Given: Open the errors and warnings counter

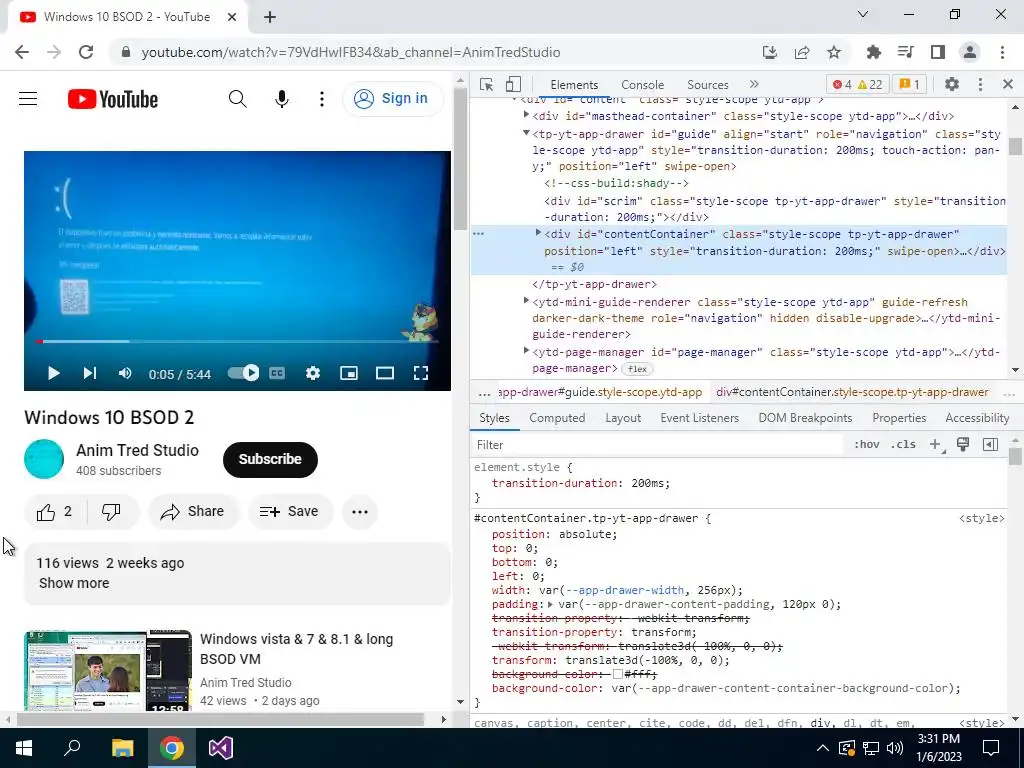Looking at the screenshot, I should point(857,84).
